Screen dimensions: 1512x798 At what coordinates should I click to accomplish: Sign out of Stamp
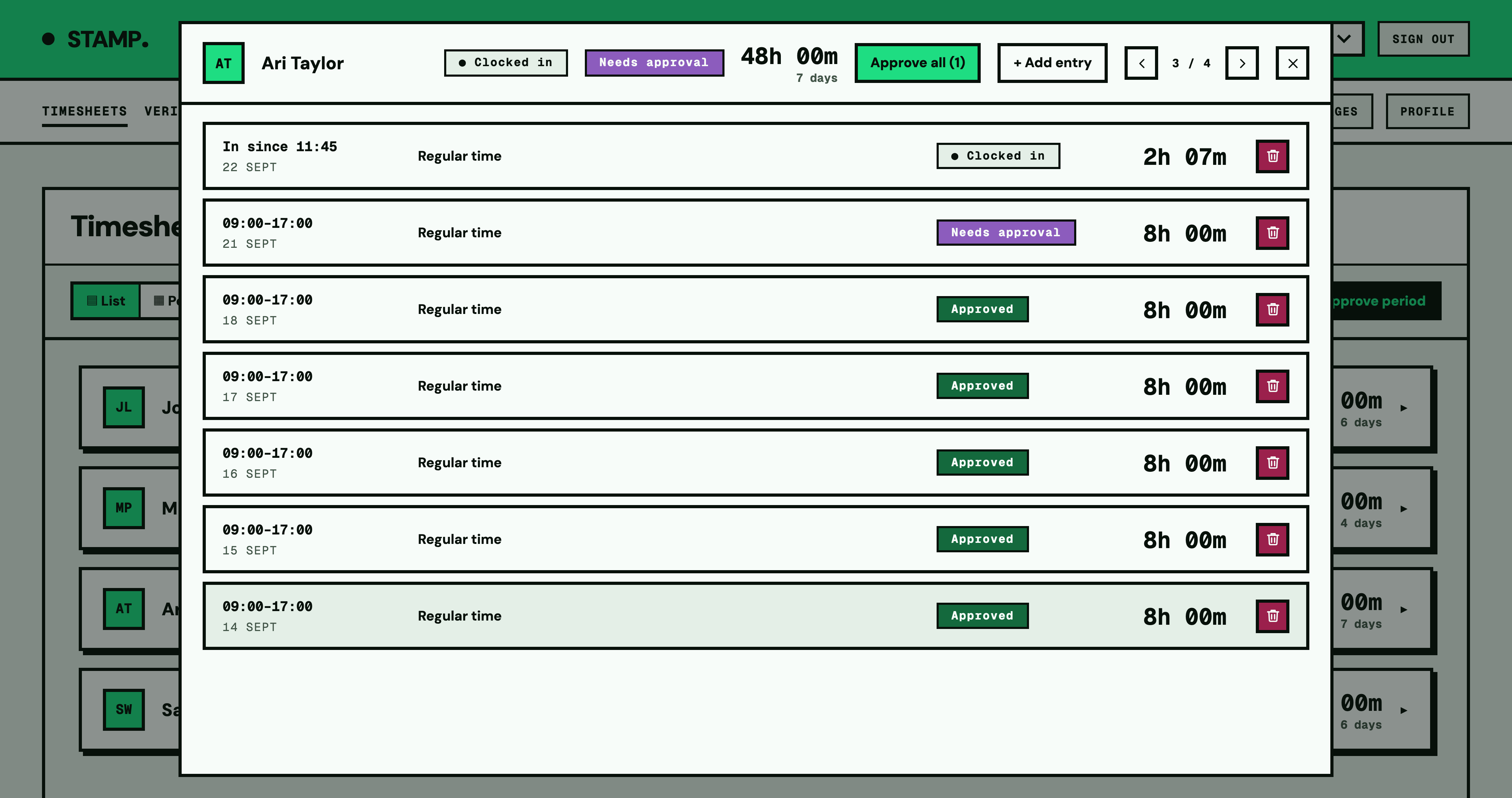pyautogui.click(x=1423, y=39)
